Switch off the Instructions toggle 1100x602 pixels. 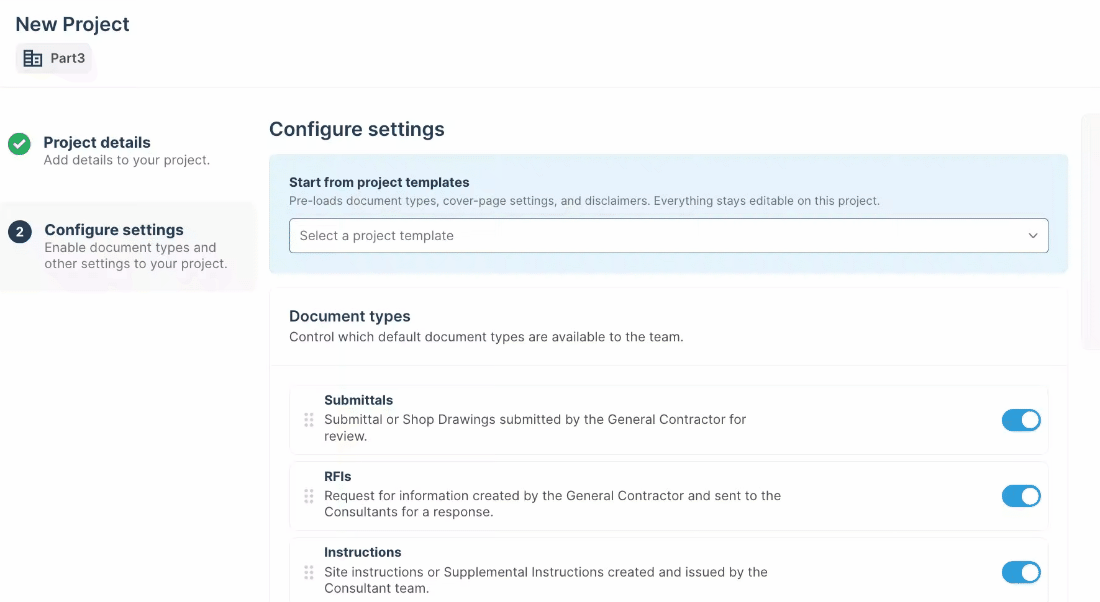click(1021, 573)
